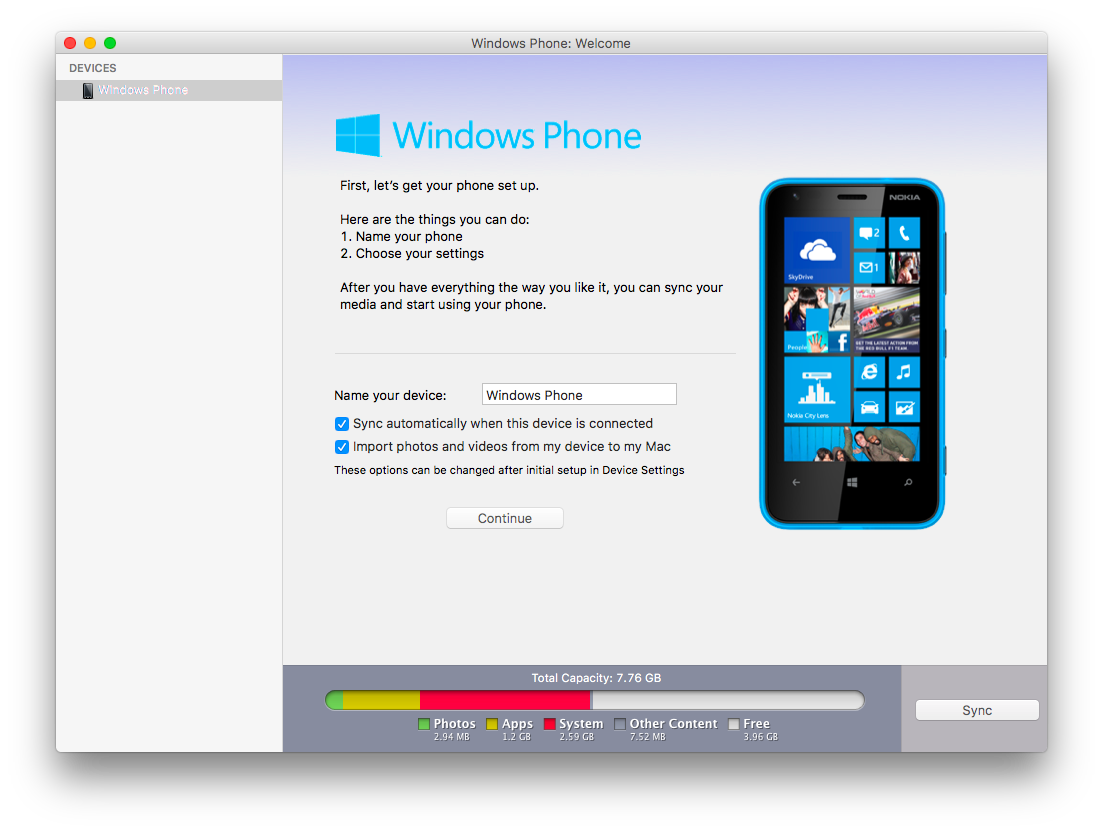This screenshot has width=1103, height=832.
Task: Click the green Photos segment of capacity bar
Action: [x=335, y=700]
